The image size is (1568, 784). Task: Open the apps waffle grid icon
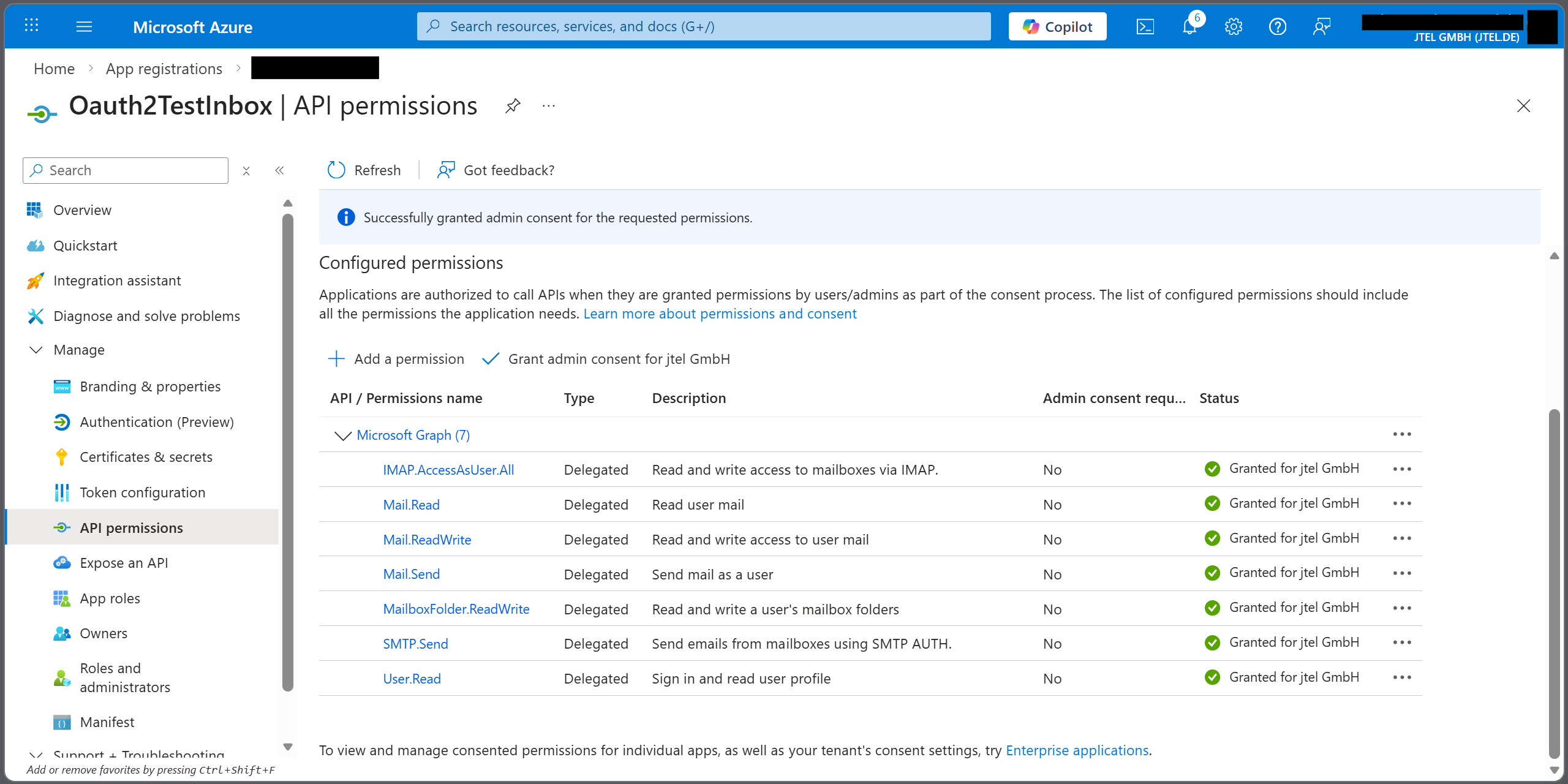(31, 26)
